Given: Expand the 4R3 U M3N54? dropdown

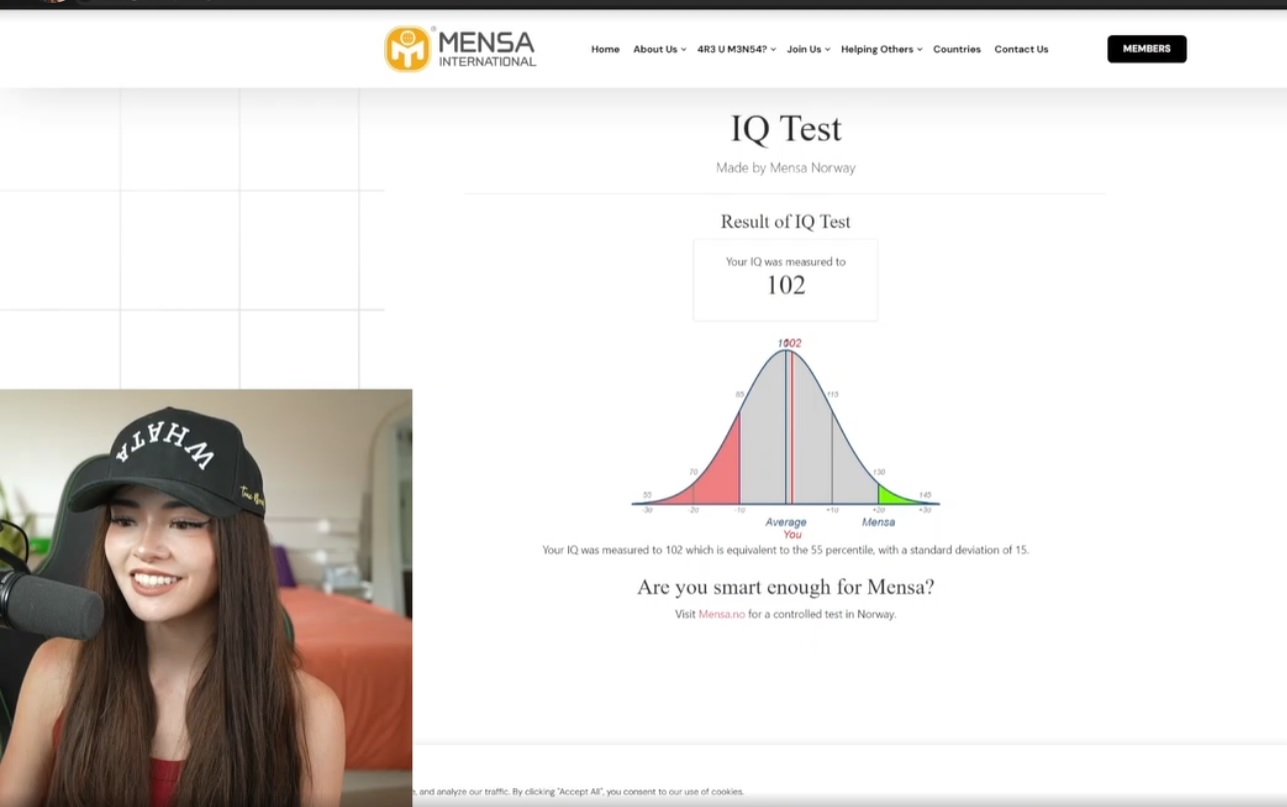Looking at the screenshot, I should coord(736,49).
